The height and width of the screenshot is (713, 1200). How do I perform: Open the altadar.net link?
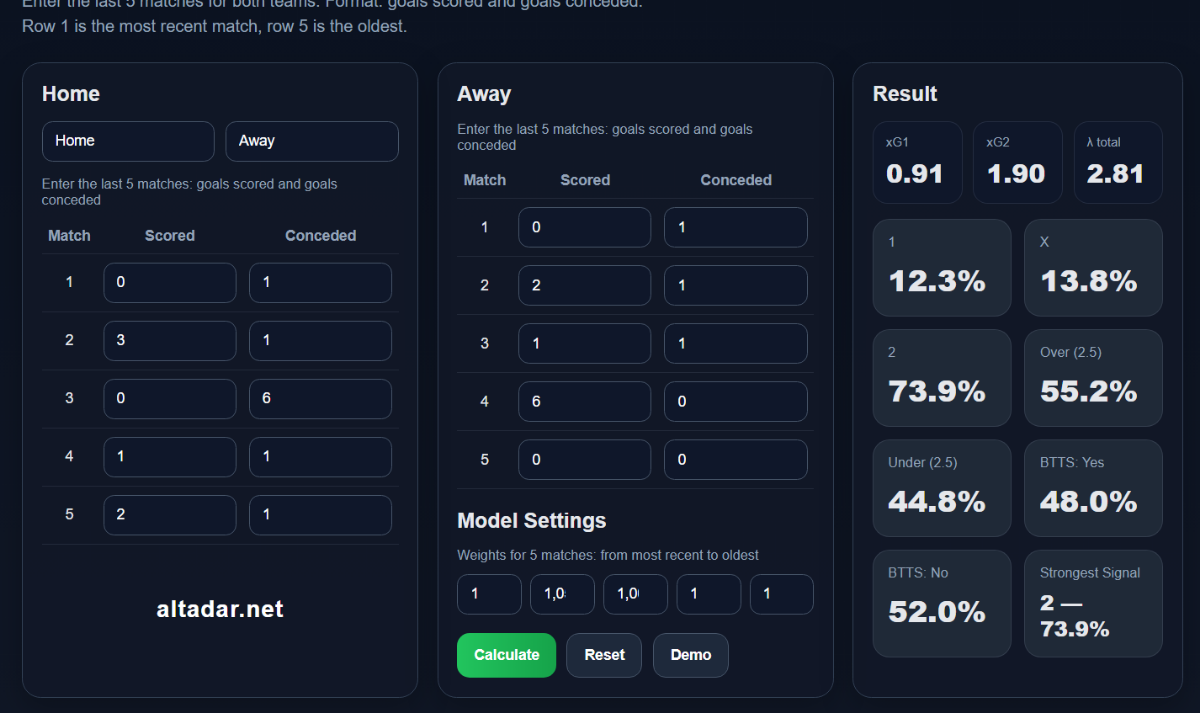tap(220, 609)
